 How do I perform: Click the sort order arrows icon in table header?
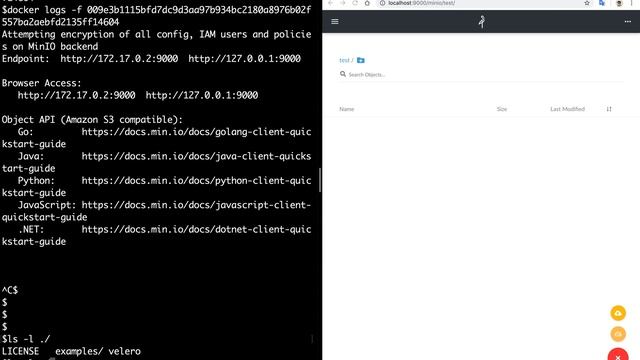pyautogui.click(x=609, y=109)
